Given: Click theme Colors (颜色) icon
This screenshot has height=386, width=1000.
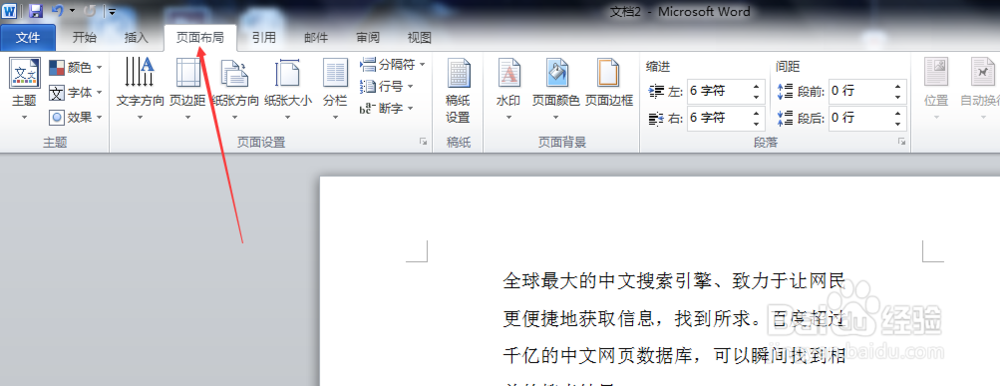Looking at the screenshot, I should click(57, 68).
